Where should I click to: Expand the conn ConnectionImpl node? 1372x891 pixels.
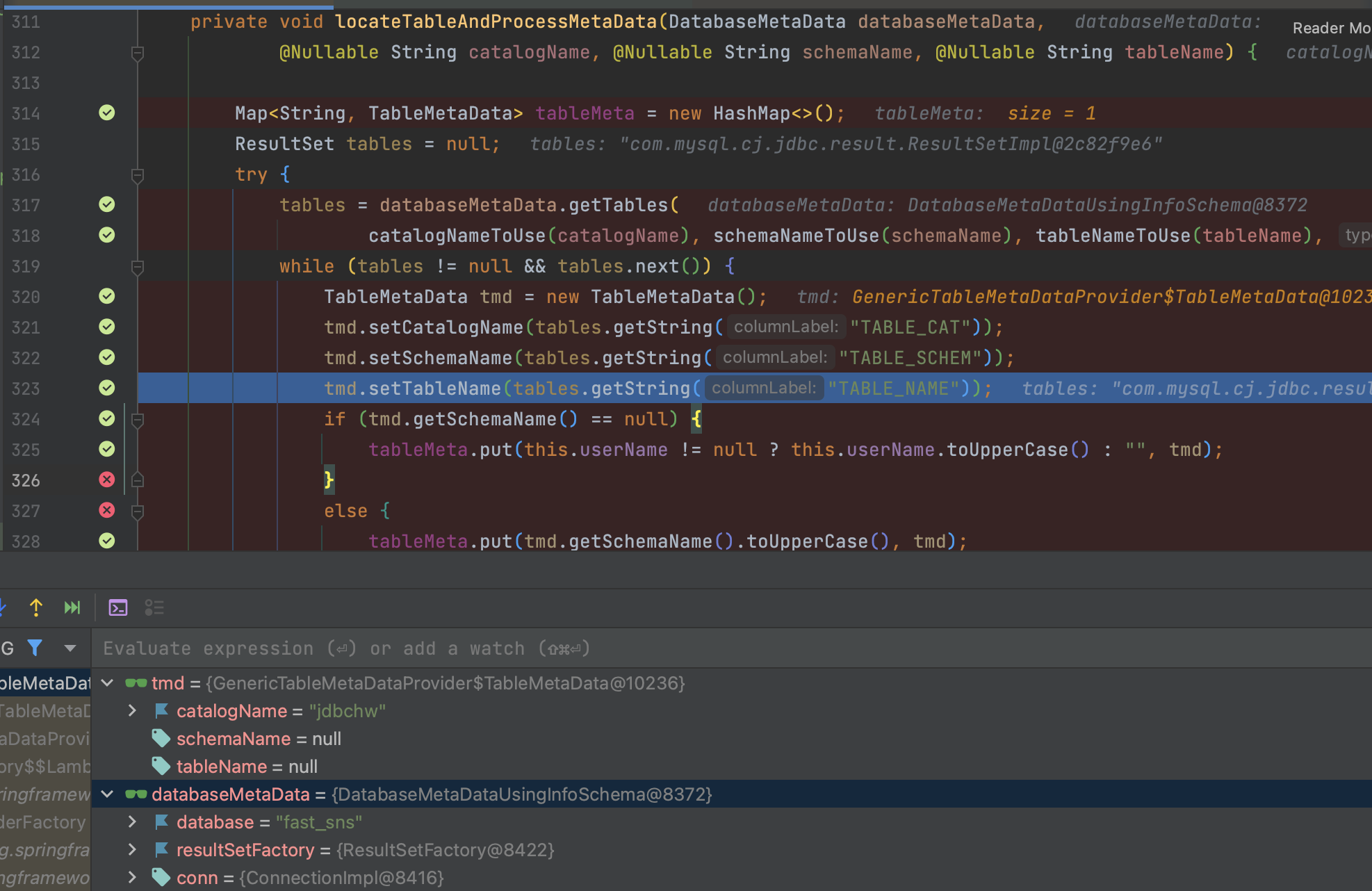[x=132, y=877]
